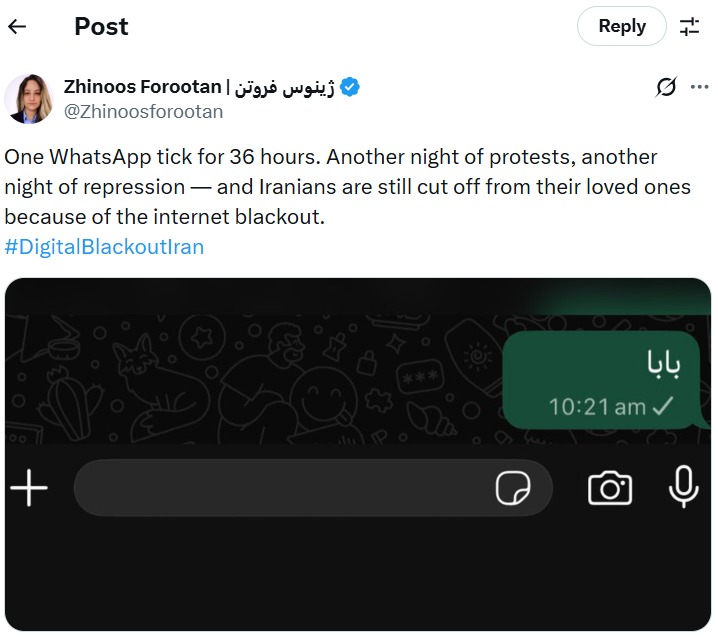The image size is (718, 637).
Task: Open reply sorting and filter settings
Action: [690, 27]
